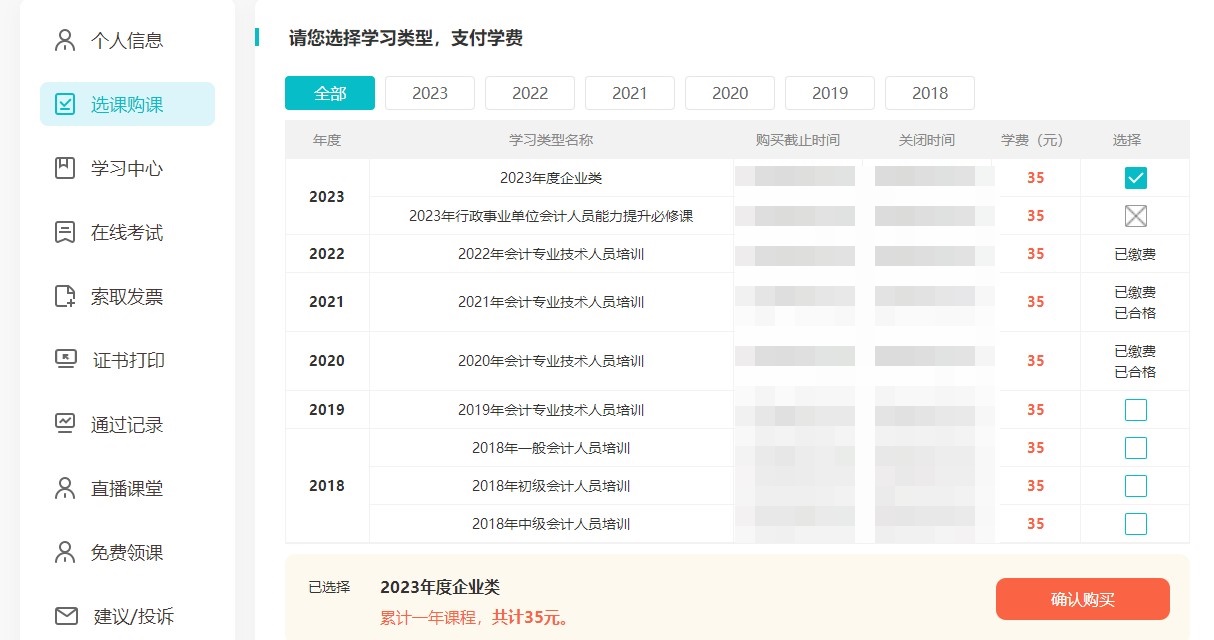Check the 2018年中级会计人员培训 checkbox

[x=1135, y=524]
